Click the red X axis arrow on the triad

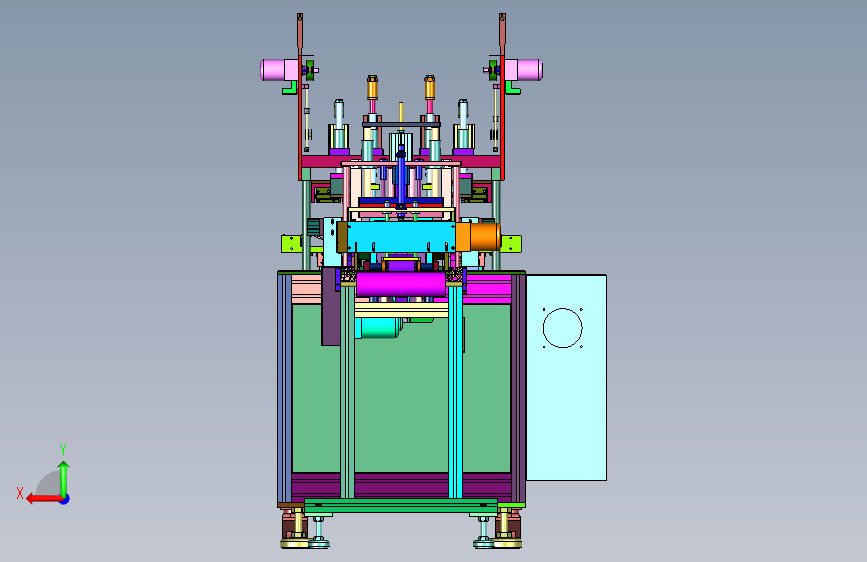[x=44, y=499]
